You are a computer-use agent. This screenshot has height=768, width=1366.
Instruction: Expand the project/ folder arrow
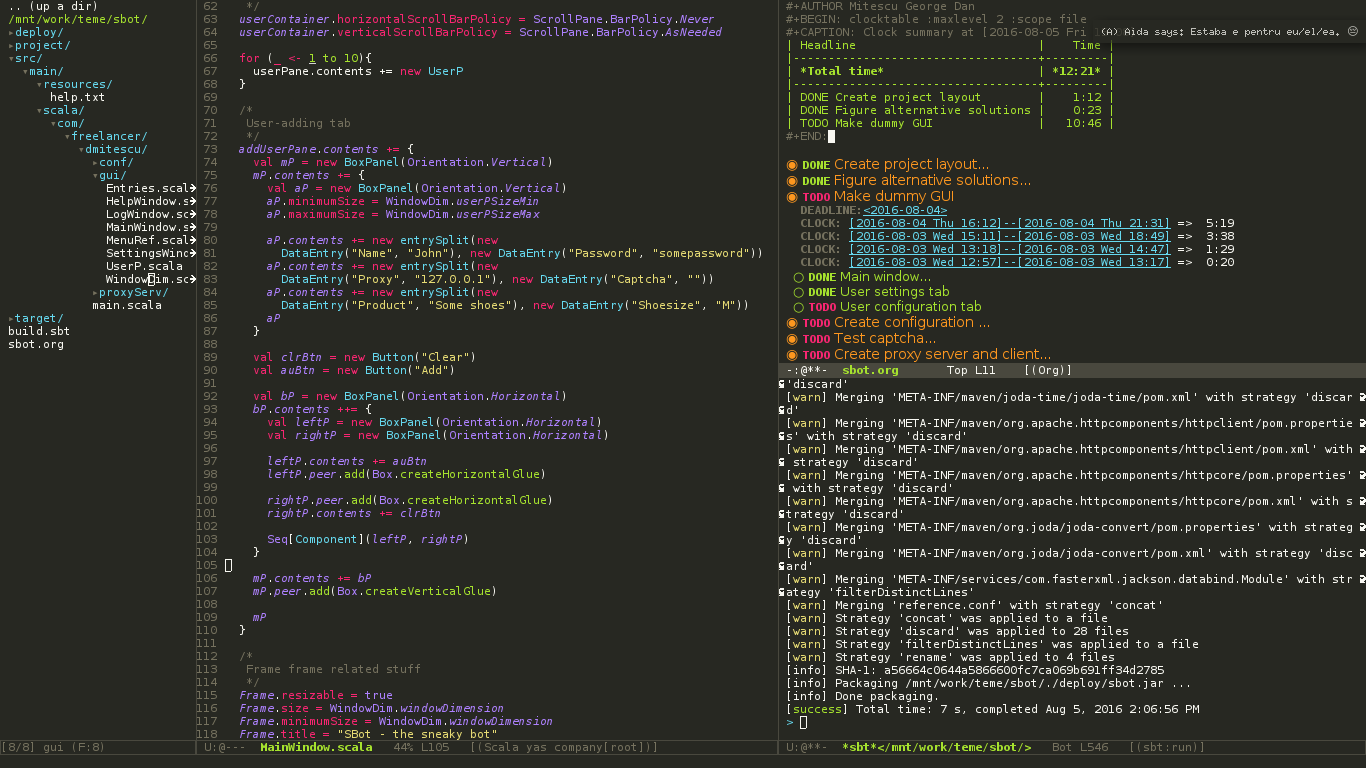11,45
